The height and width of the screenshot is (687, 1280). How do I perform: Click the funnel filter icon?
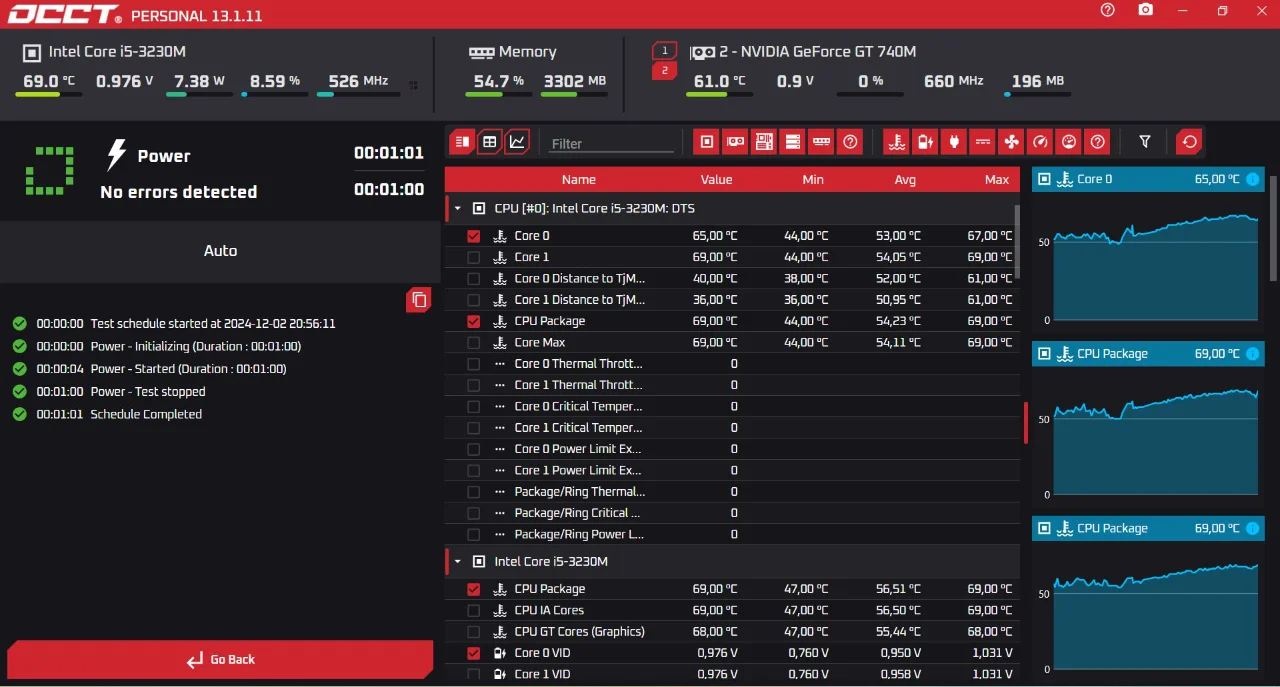tap(1145, 142)
